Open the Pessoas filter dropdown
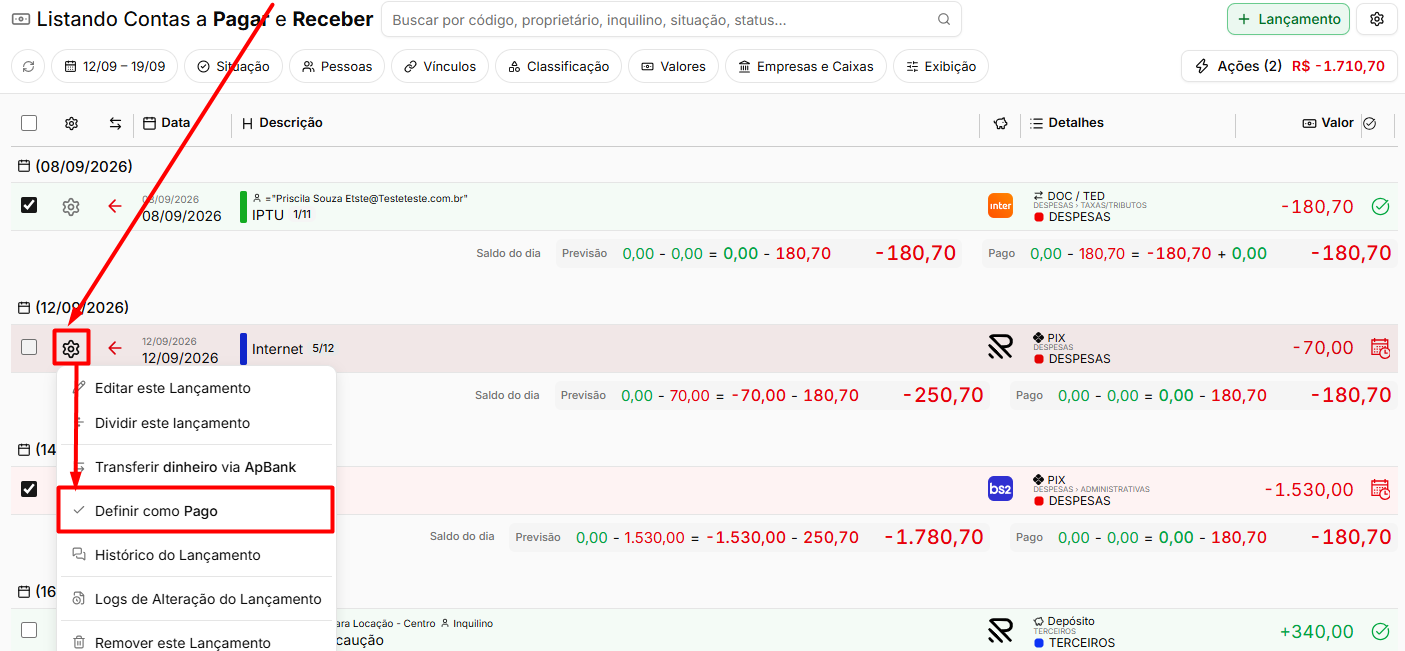Screen dimensions: 1405x651 (x=337, y=67)
